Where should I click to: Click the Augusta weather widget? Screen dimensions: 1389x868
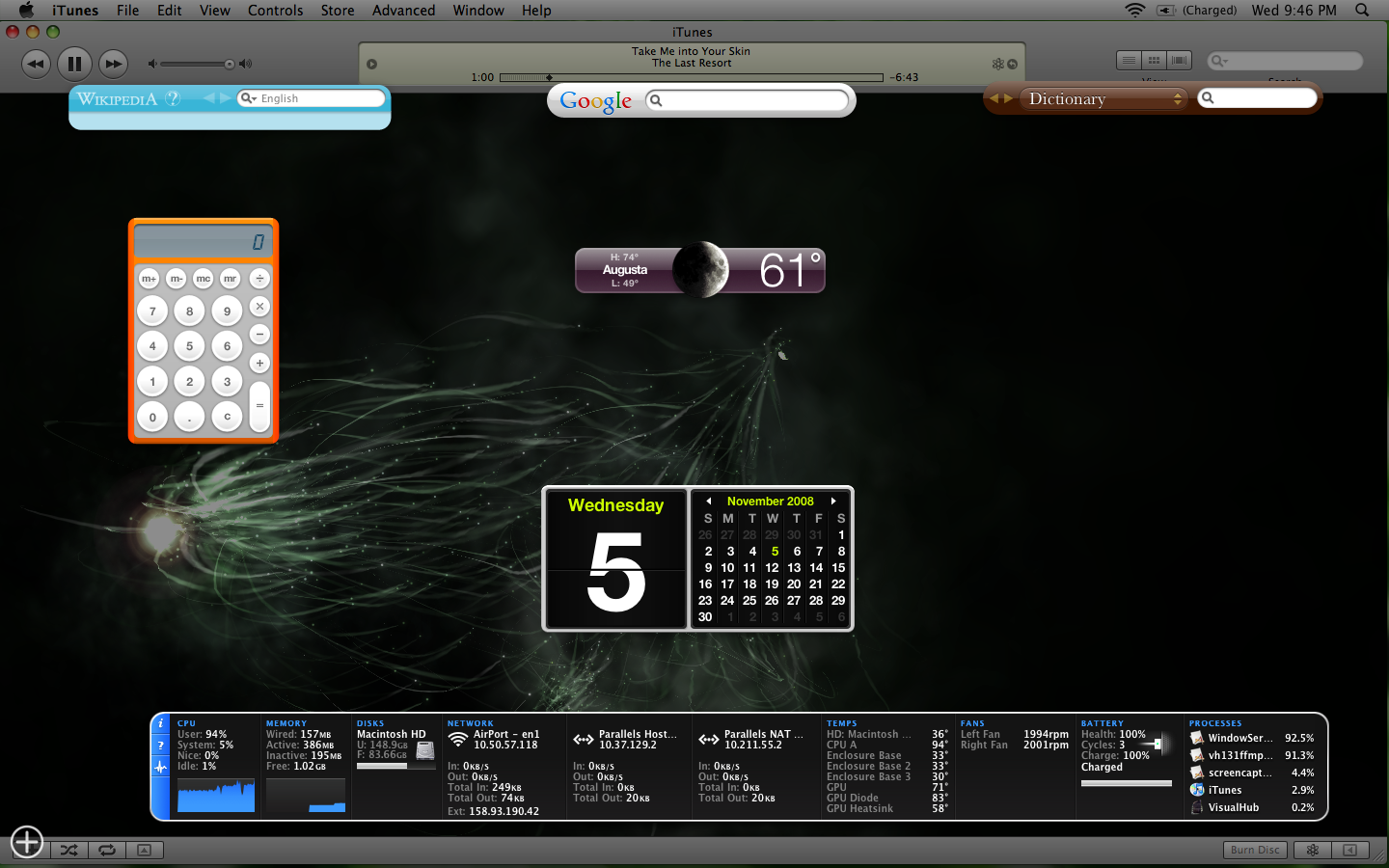pyautogui.click(x=700, y=270)
